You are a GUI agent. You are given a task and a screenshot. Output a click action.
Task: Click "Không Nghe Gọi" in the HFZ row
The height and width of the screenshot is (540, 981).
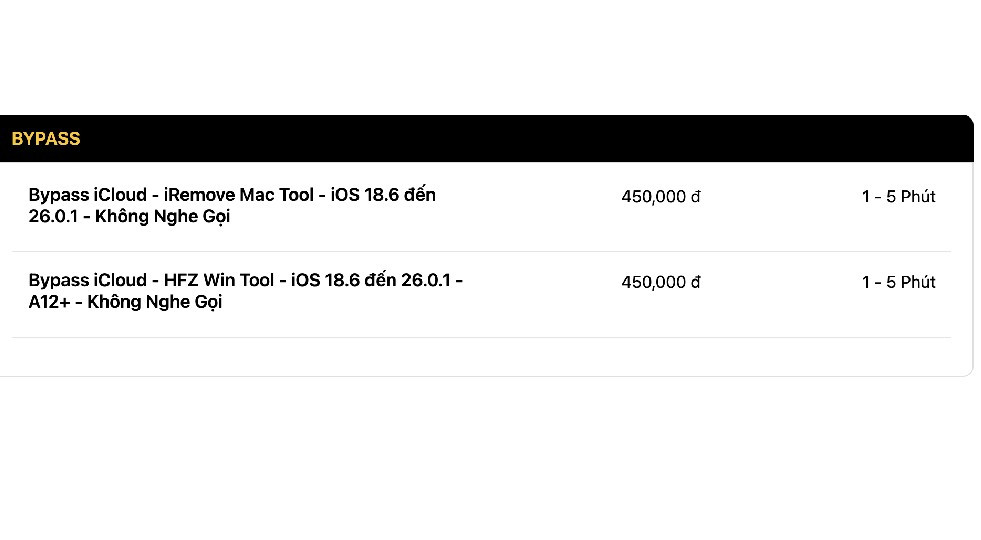(155, 303)
